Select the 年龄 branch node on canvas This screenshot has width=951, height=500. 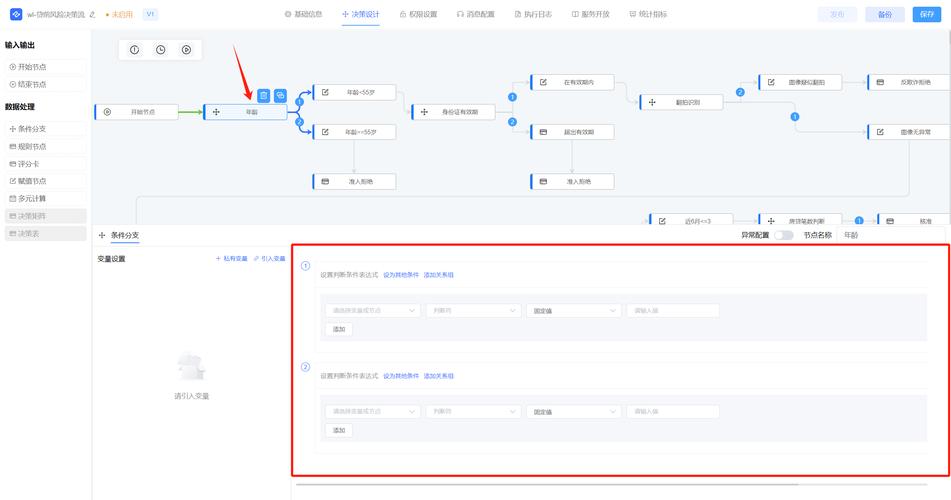245,112
